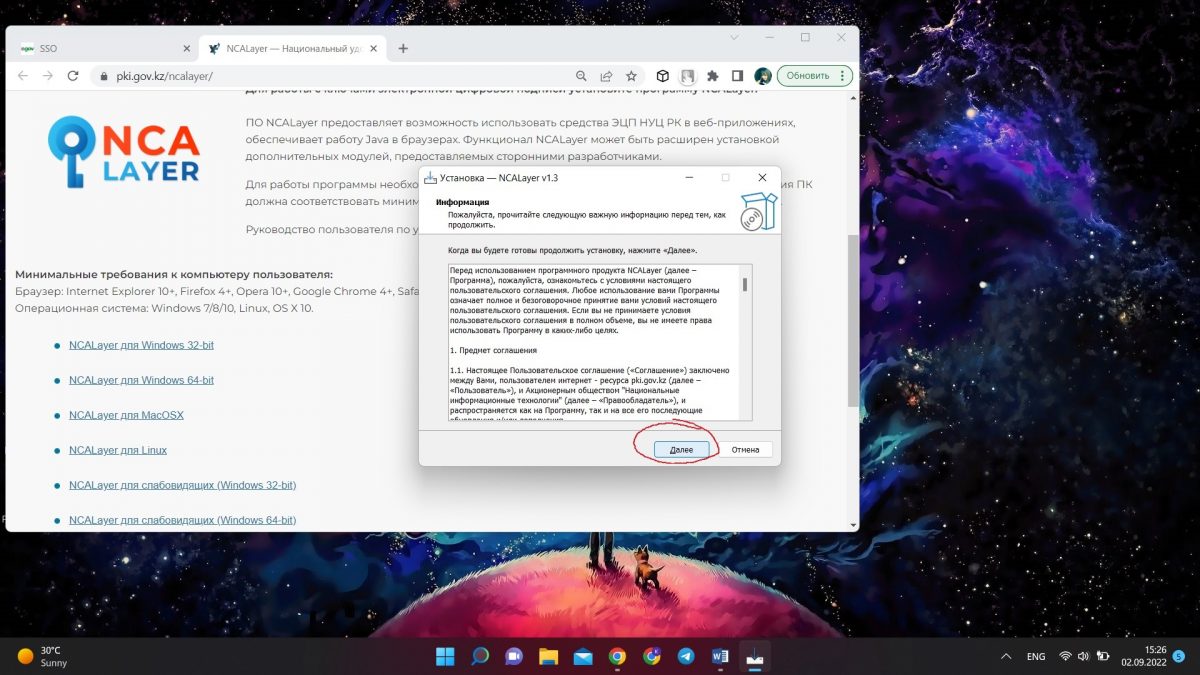
Task: Go forward in Chrome
Action: point(47,76)
